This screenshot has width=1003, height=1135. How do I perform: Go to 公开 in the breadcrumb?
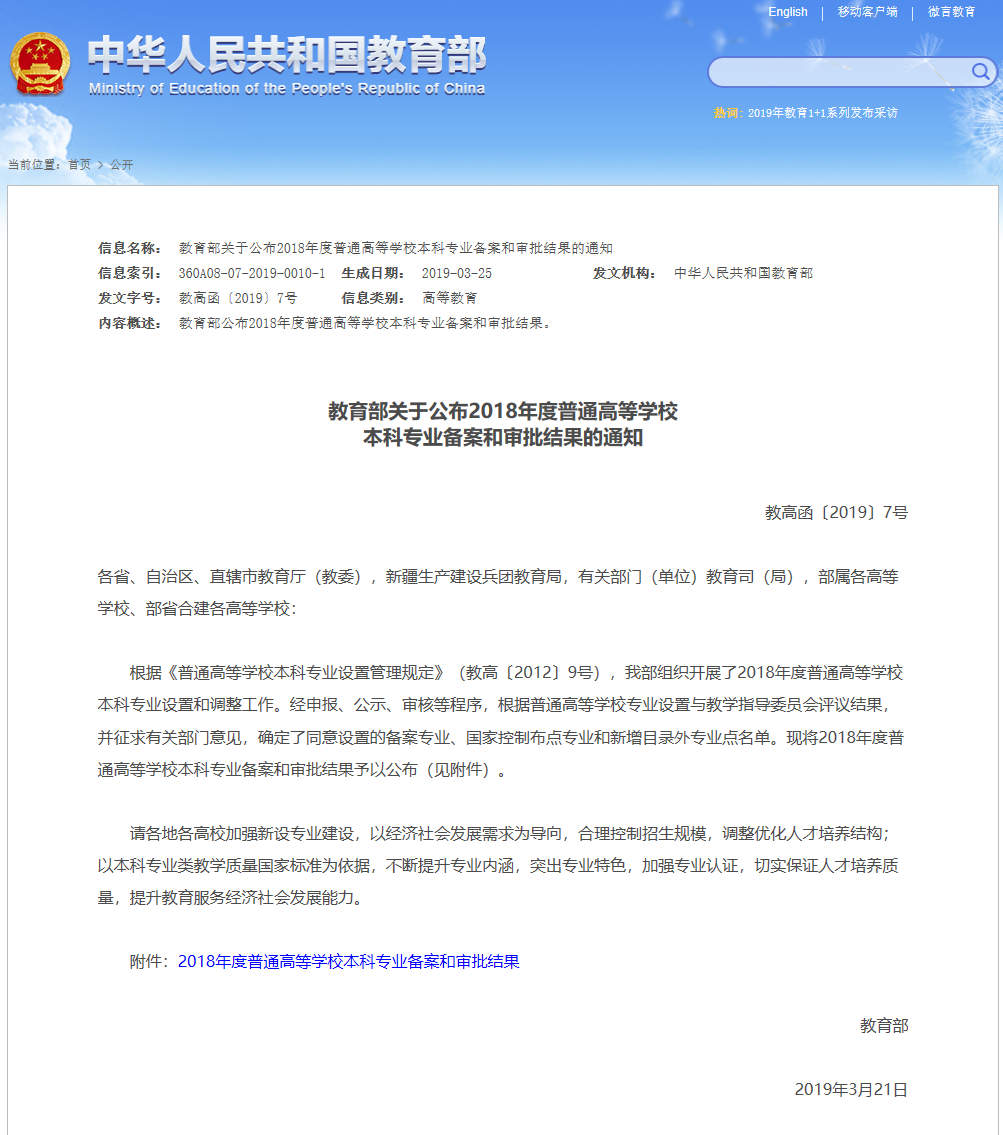pyautogui.click(x=121, y=165)
